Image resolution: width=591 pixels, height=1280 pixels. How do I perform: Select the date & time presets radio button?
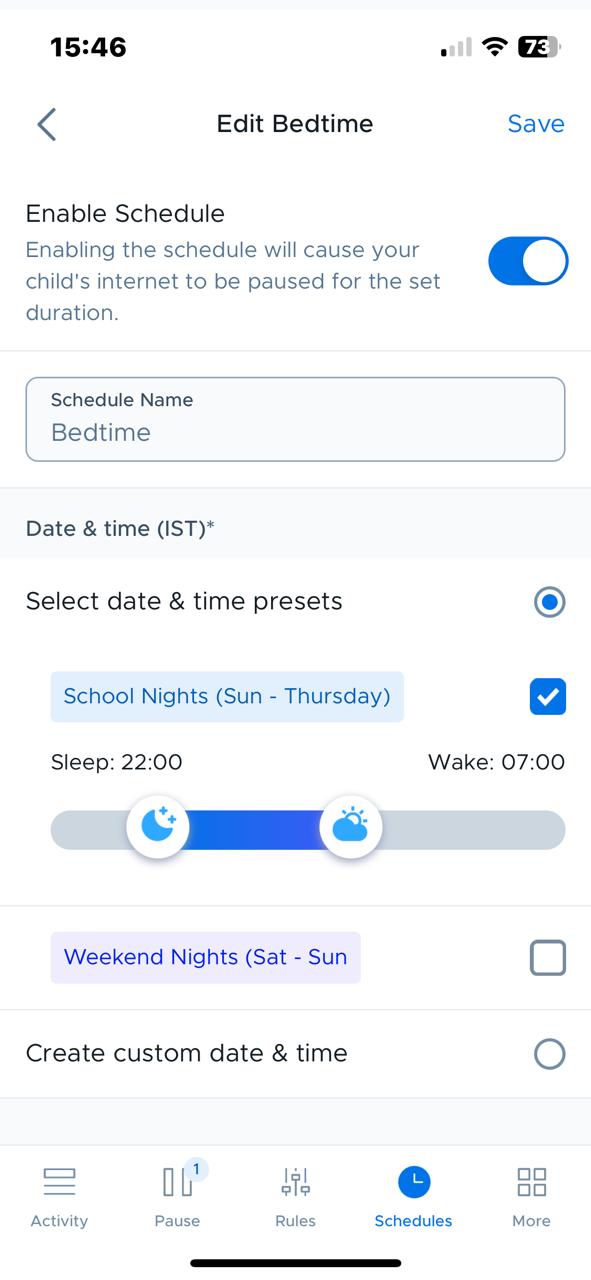point(549,602)
